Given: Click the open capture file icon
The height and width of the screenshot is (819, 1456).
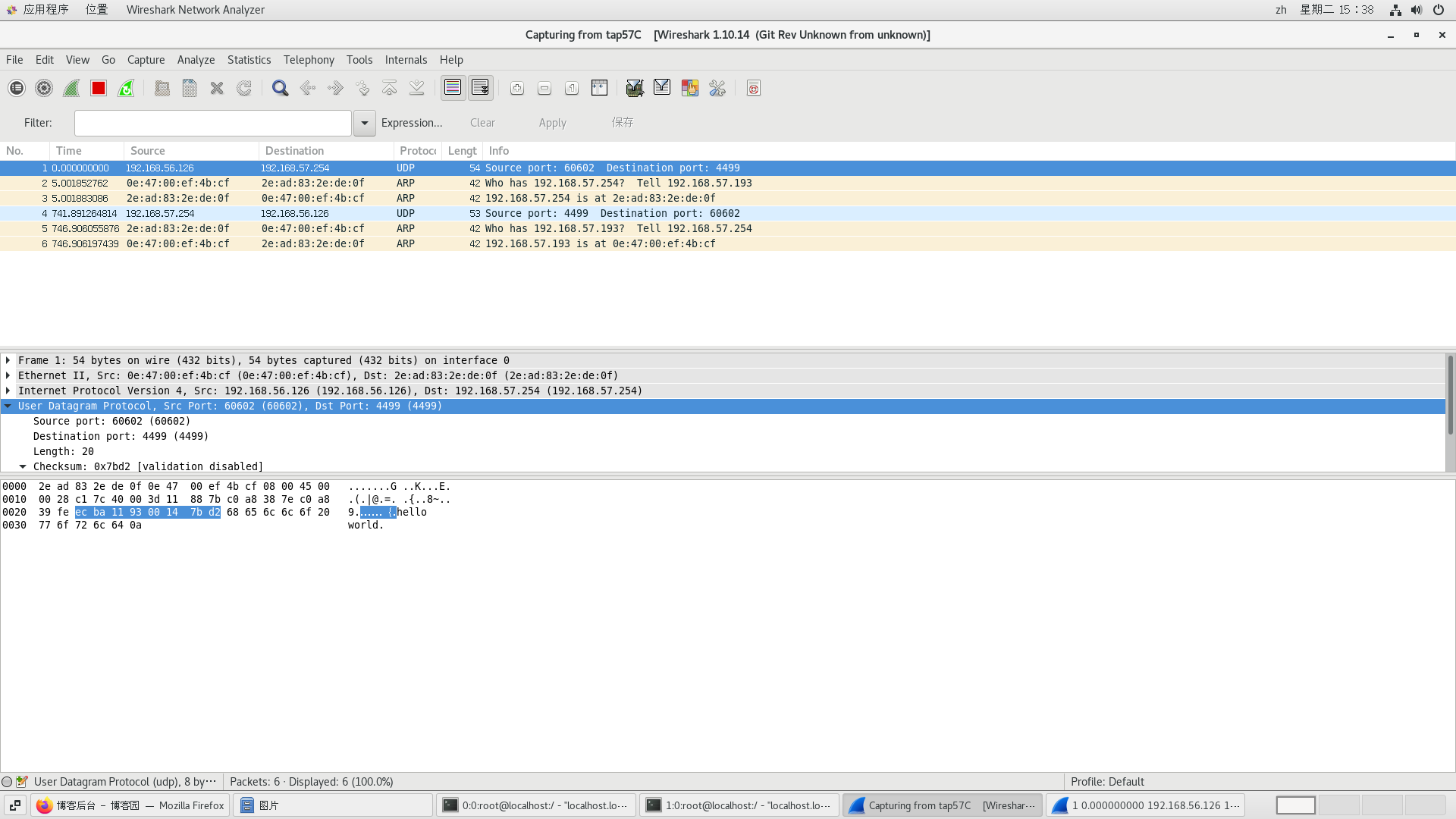Looking at the screenshot, I should [x=162, y=88].
